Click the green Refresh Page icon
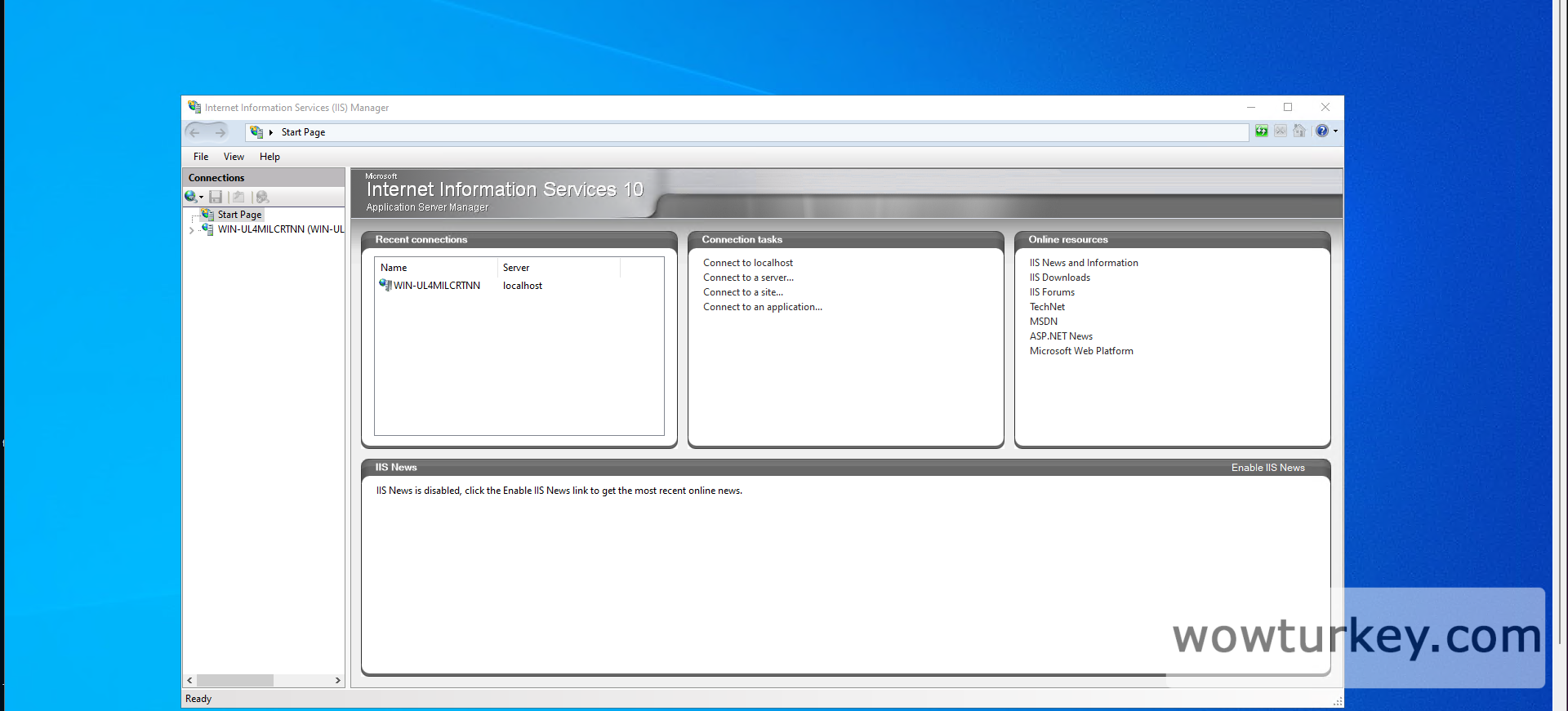This screenshot has height=711, width=1568. tap(1262, 131)
